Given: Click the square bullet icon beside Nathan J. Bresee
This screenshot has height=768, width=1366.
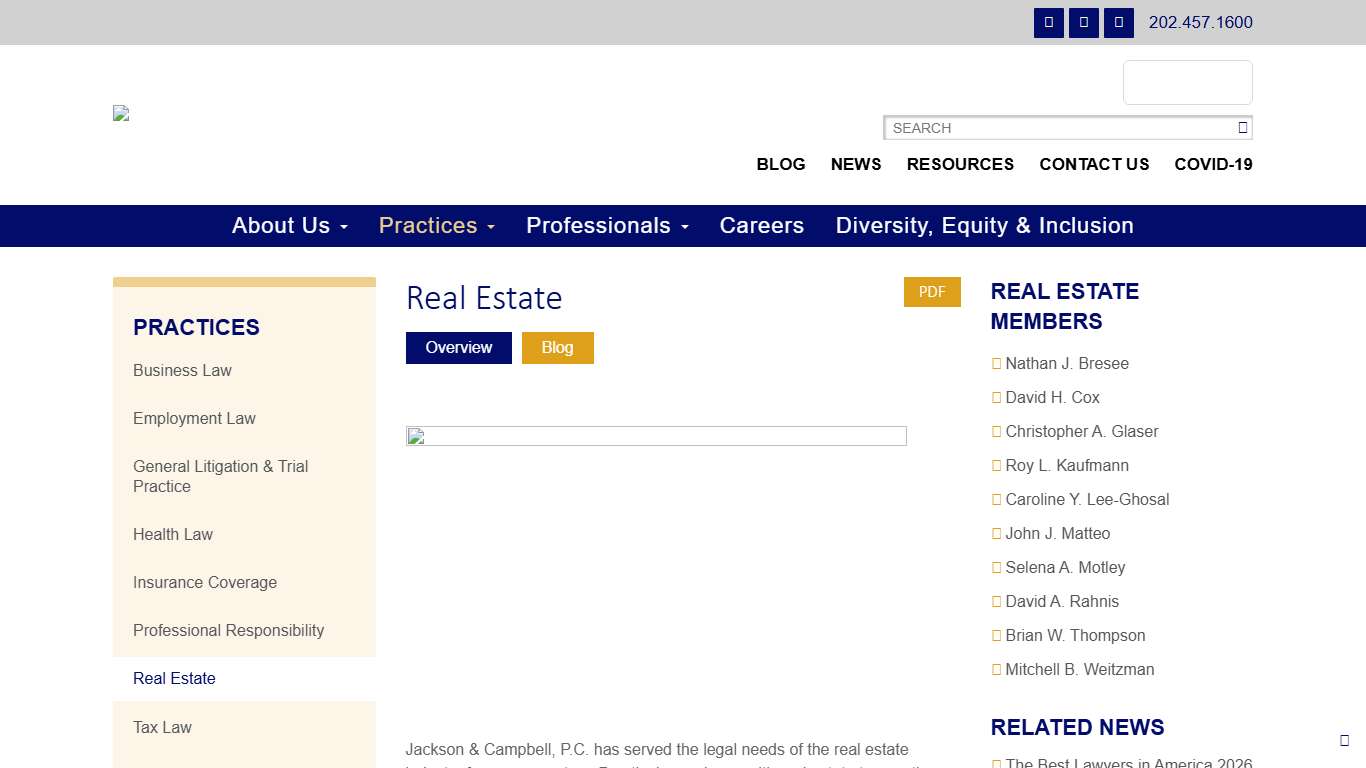Looking at the screenshot, I should 996,363.
